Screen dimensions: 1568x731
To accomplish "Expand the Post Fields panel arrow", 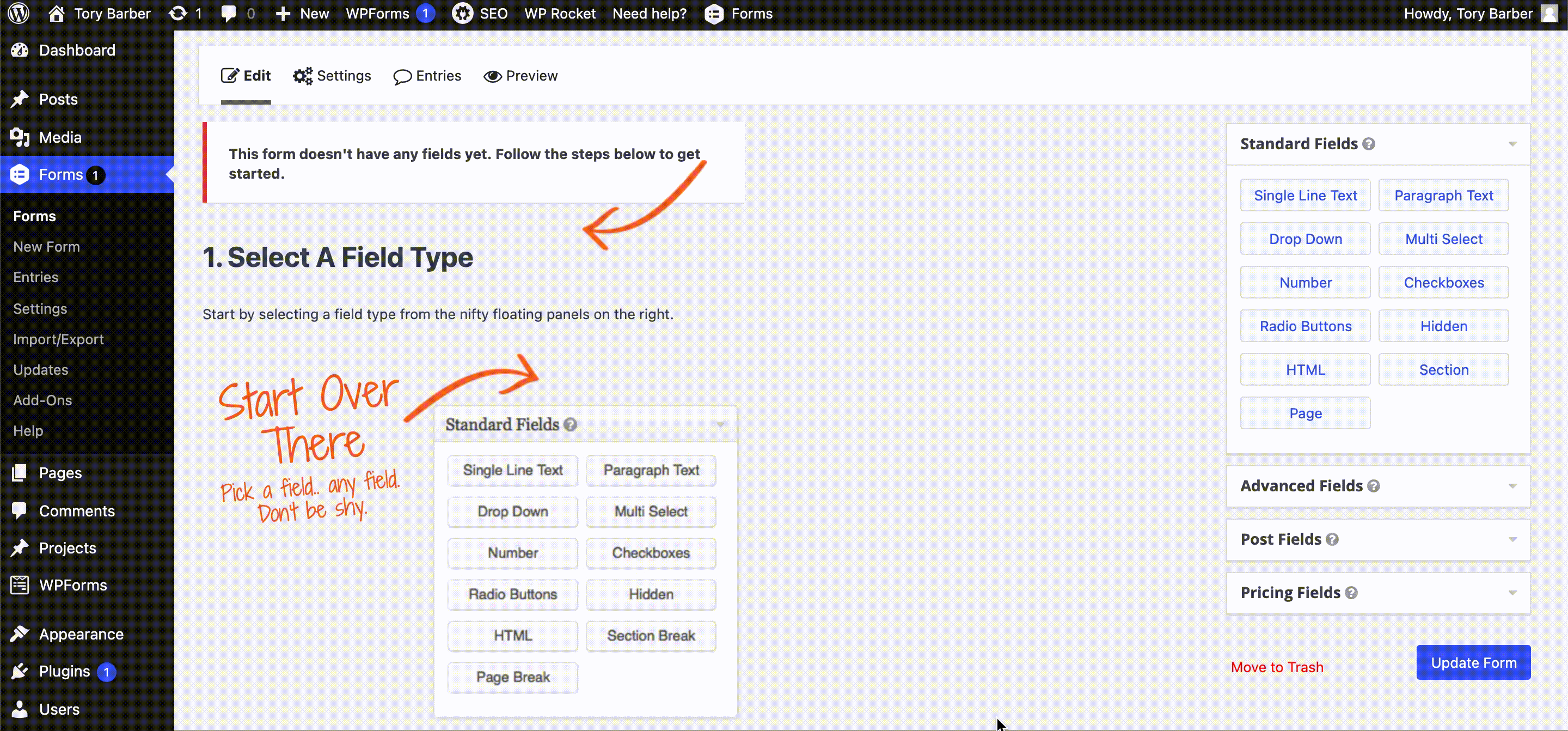I will tap(1512, 540).
